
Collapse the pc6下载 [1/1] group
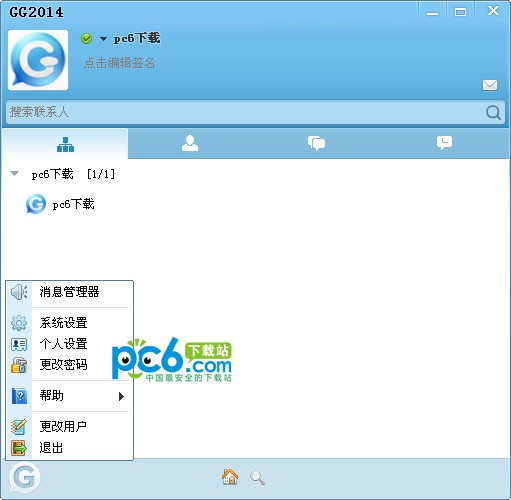[x=14, y=173]
